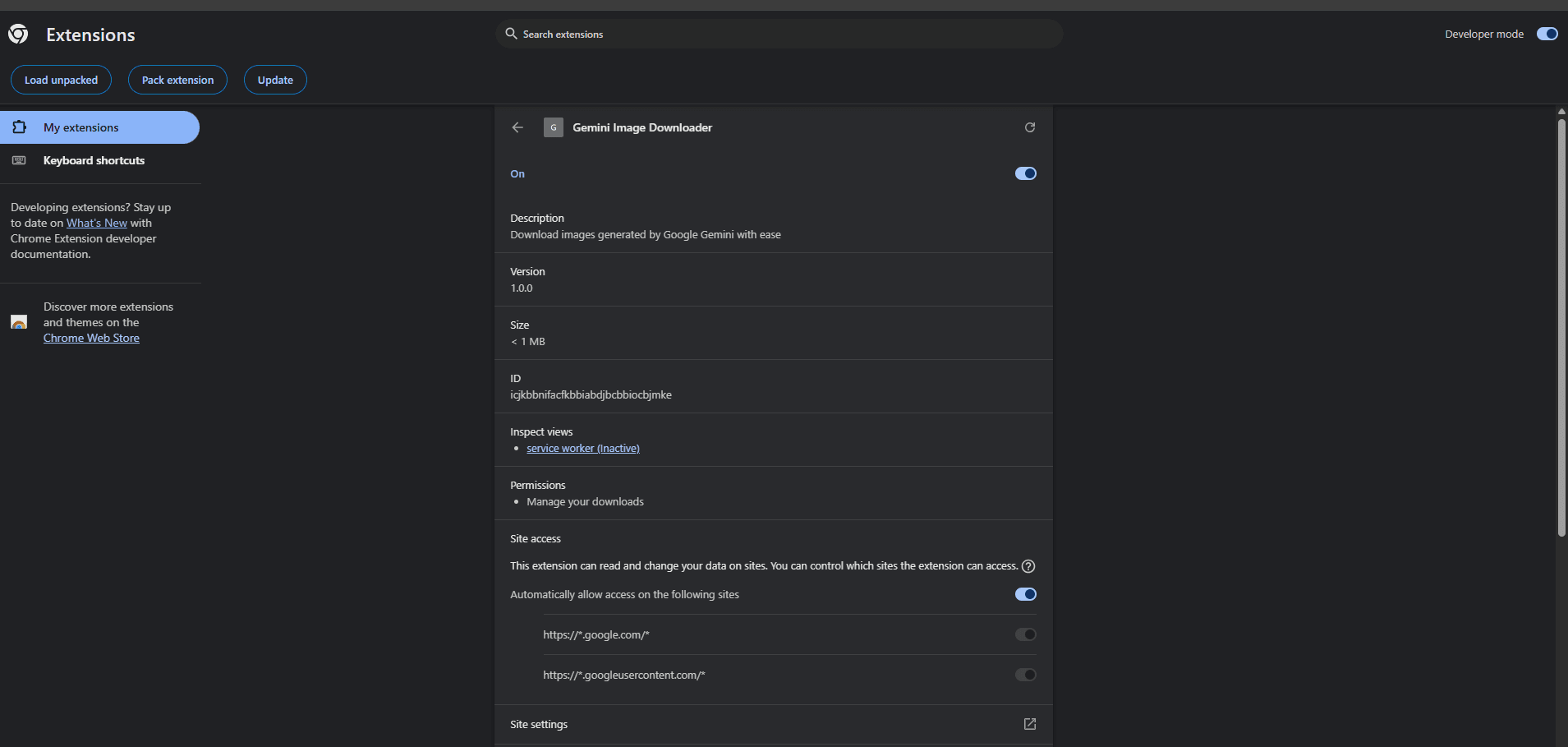This screenshot has height=747, width=1568.
Task: Click the Manage your downloads permission text
Action: point(585,501)
